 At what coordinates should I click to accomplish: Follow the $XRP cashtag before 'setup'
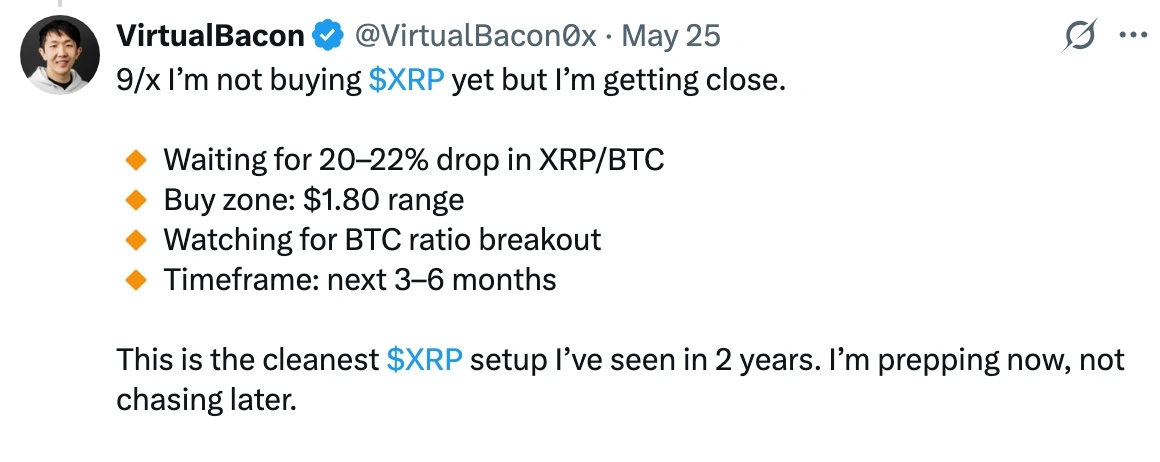(x=425, y=360)
